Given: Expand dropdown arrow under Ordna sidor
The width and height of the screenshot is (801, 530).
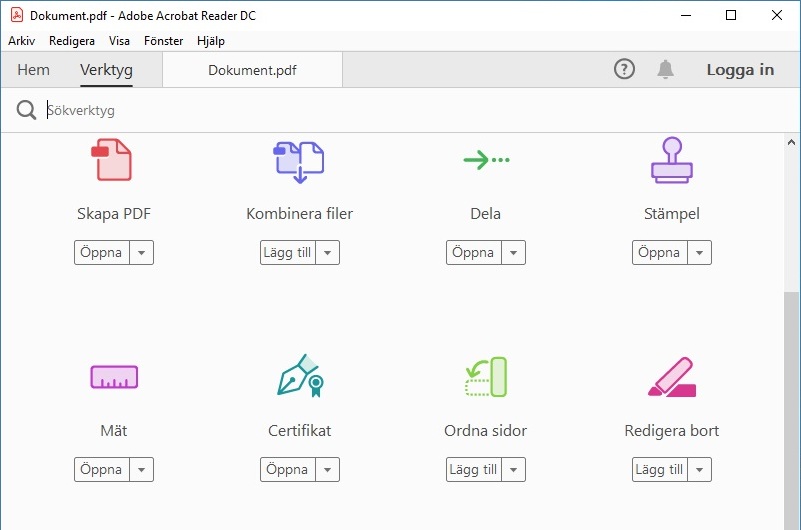Looking at the screenshot, I should click(x=513, y=470).
